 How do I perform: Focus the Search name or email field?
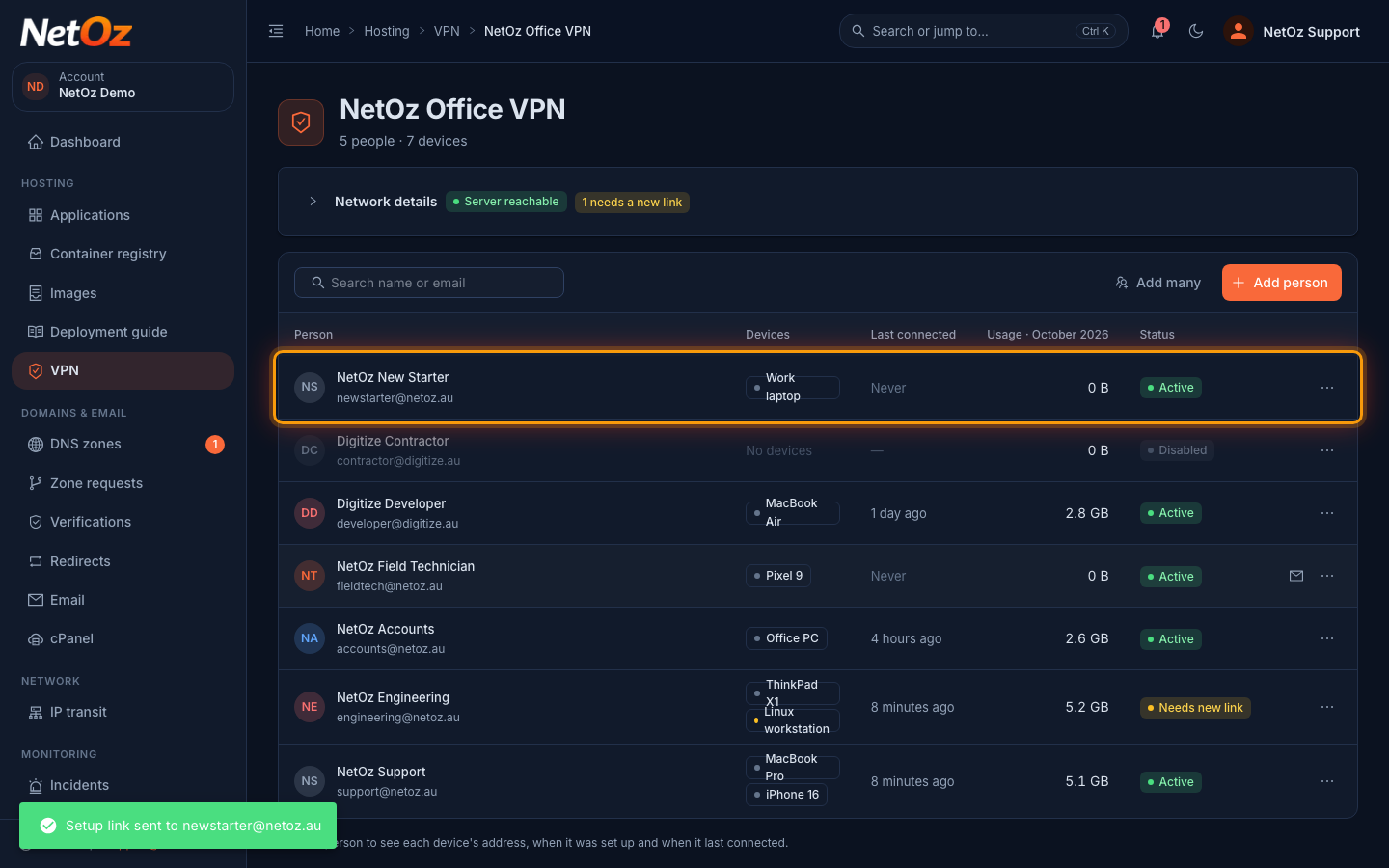coord(429,283)
